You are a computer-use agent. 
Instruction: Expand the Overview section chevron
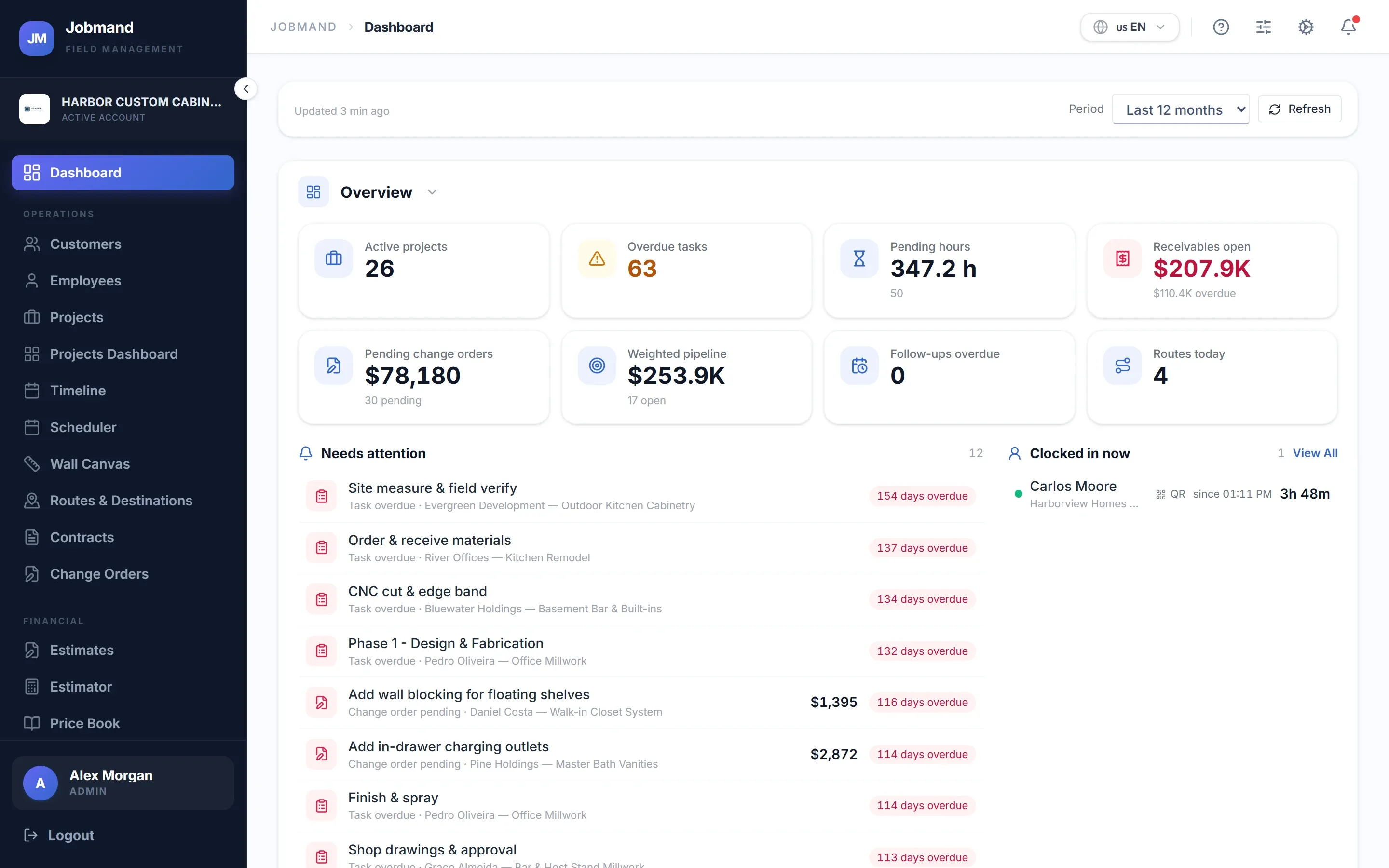click(x=432, y=192)
